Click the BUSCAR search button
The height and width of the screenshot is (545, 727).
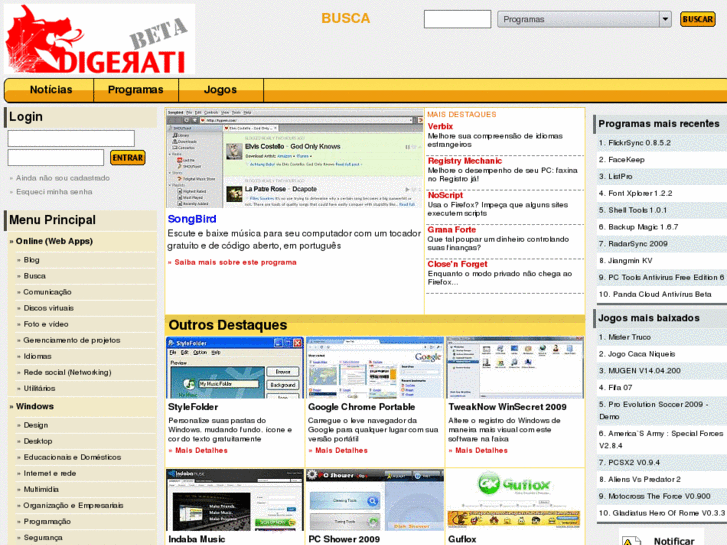coord(697,19)
